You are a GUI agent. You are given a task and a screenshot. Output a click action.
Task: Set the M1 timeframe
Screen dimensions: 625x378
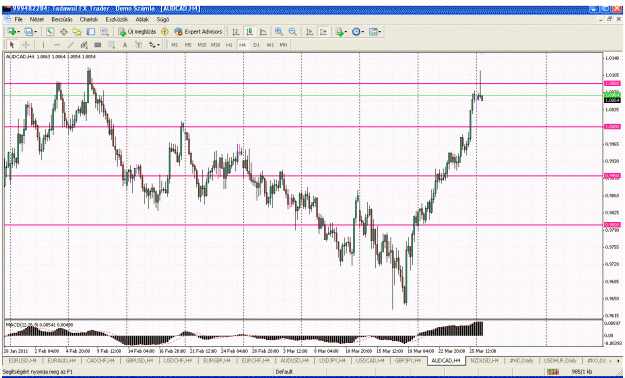(x=174, y=45)
